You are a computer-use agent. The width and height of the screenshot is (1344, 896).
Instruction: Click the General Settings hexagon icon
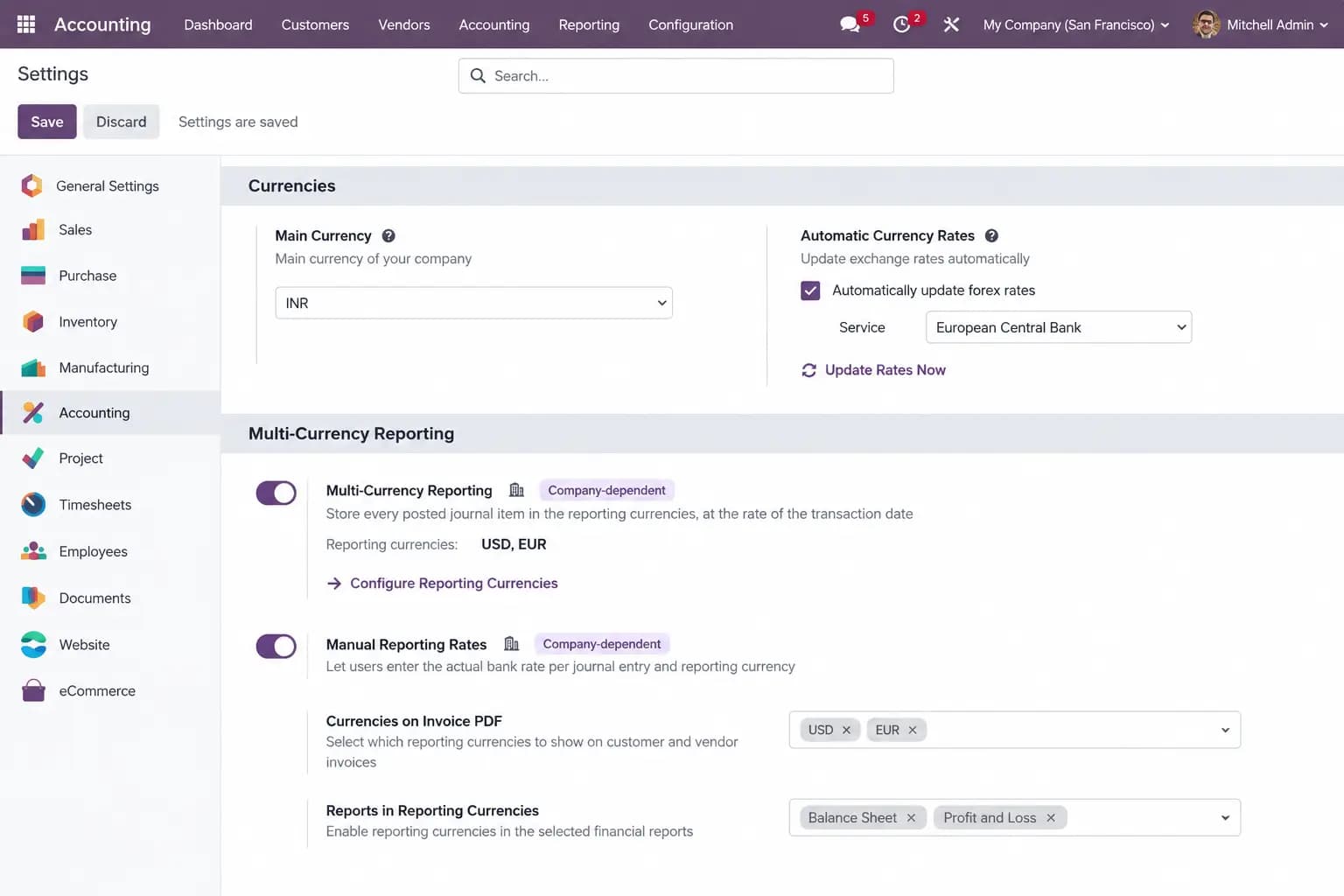tap(32, 185)
